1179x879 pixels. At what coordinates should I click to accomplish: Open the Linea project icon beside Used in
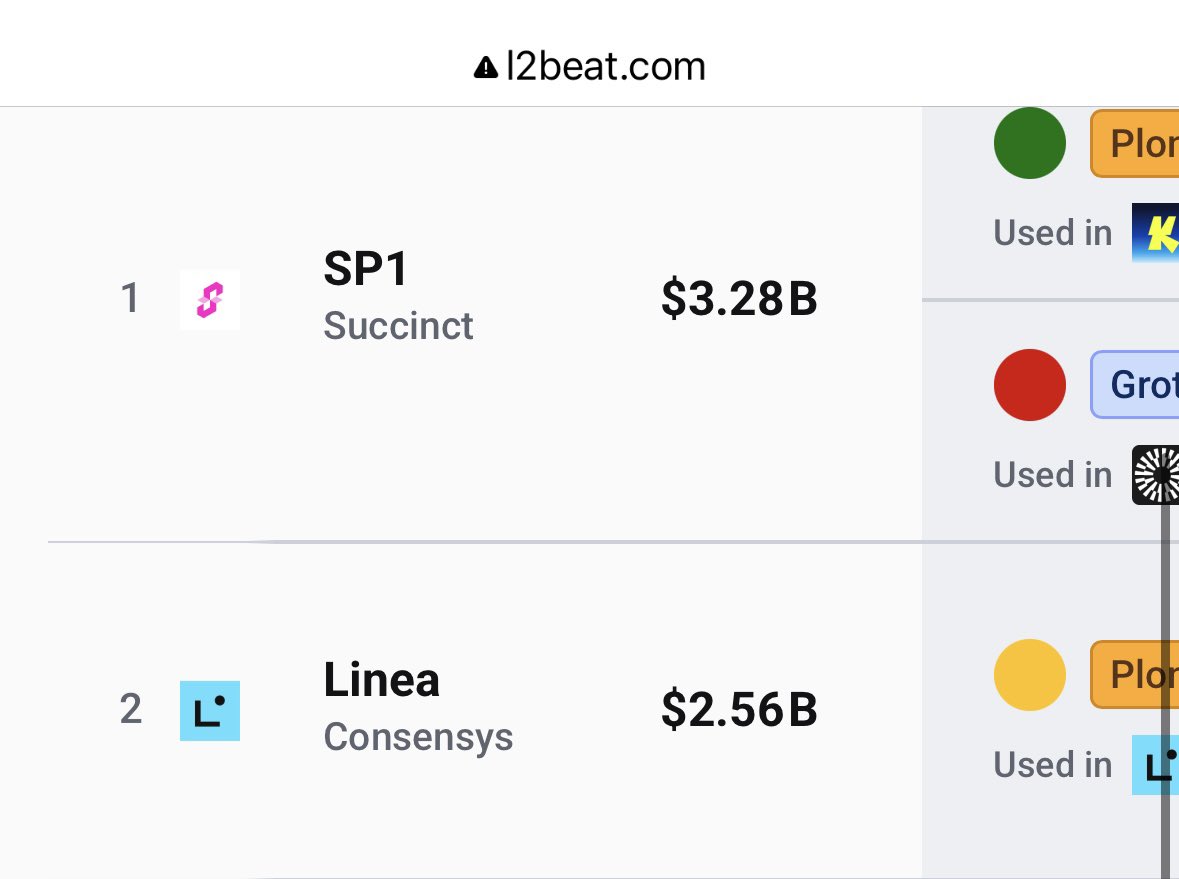click(x=1156, y=765)
